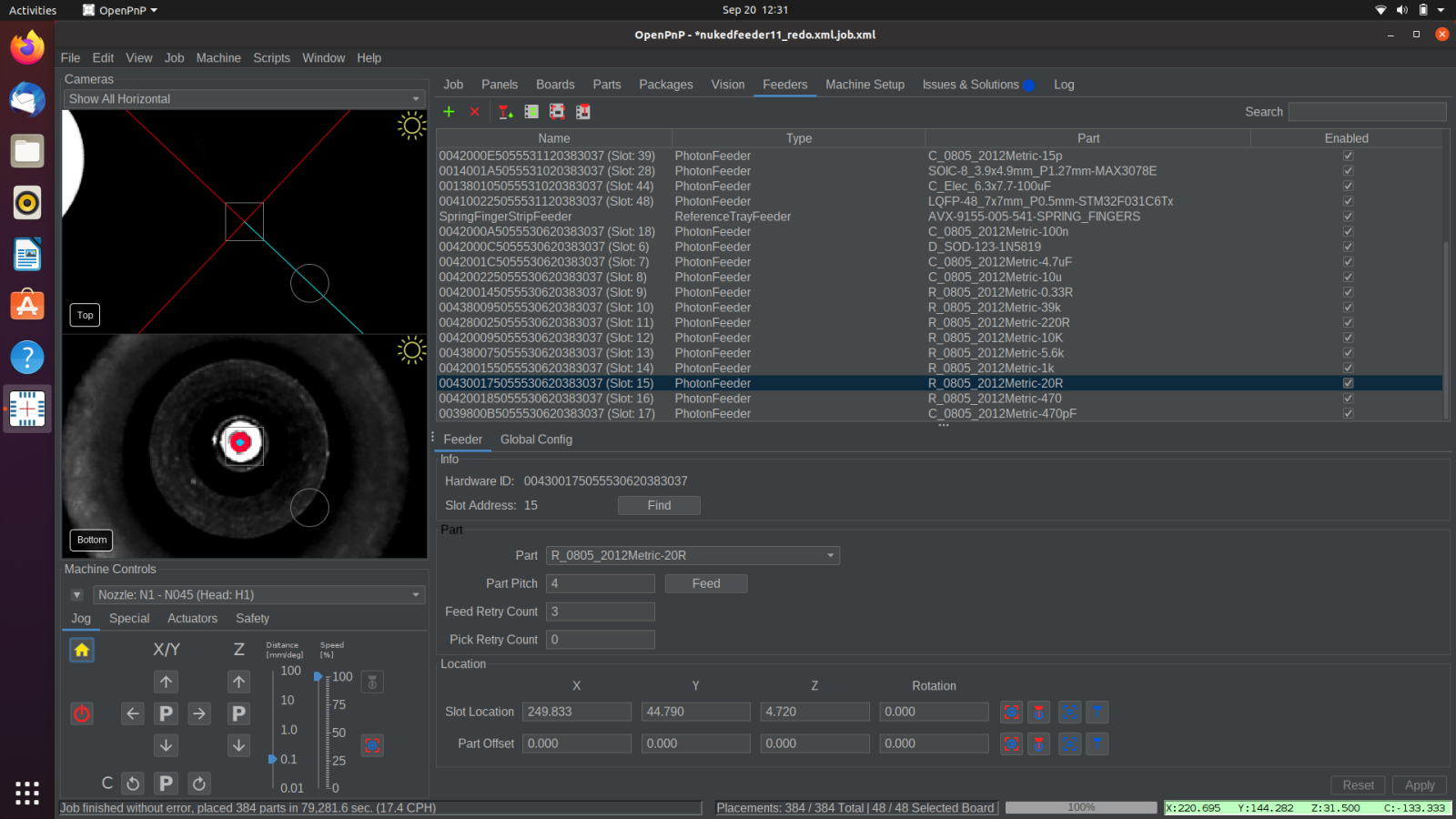Collapse Machine Controls with the triangle expander
The width and height of the screenshot is (1456, 819).
click(x=76, y=595)
